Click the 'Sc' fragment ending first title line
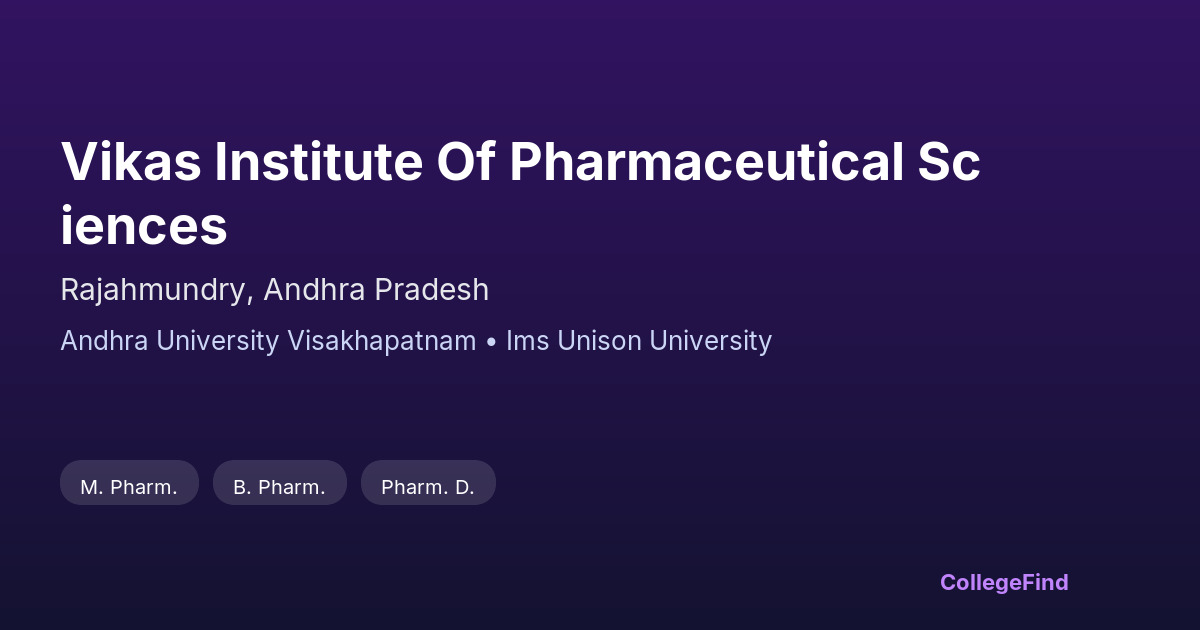 (x=949, y=161)
